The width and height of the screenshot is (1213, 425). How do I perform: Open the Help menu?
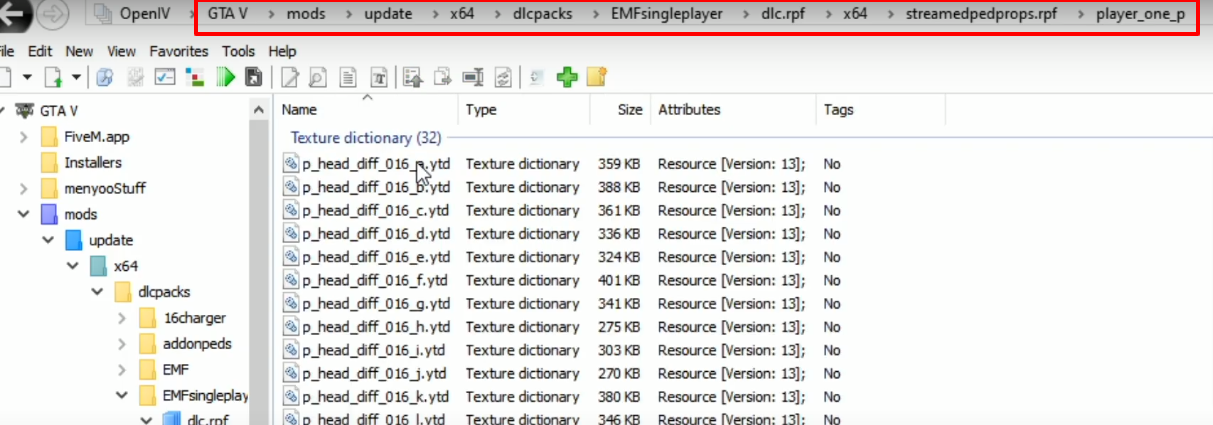pyautogui.click(x=283, y=51)
